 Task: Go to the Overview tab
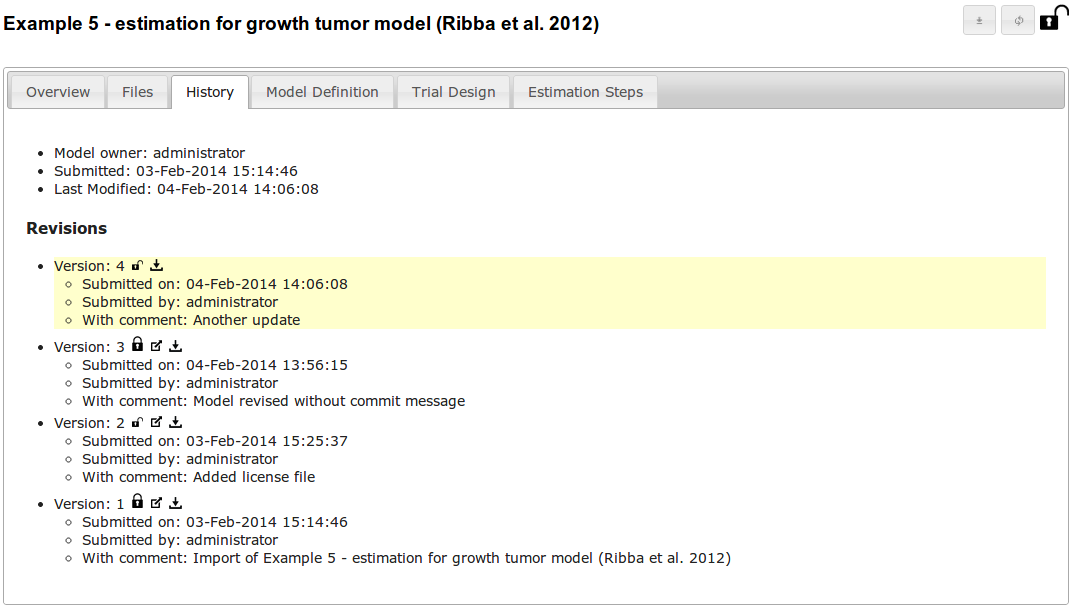tap(57, 91)
